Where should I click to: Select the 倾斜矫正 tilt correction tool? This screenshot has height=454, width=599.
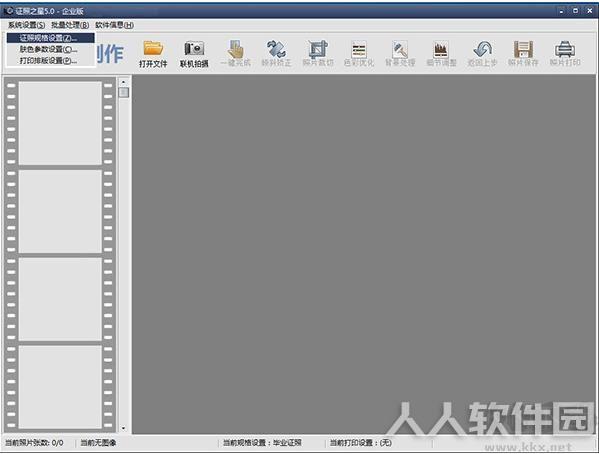pyautogui.click(x=276, y=54)
